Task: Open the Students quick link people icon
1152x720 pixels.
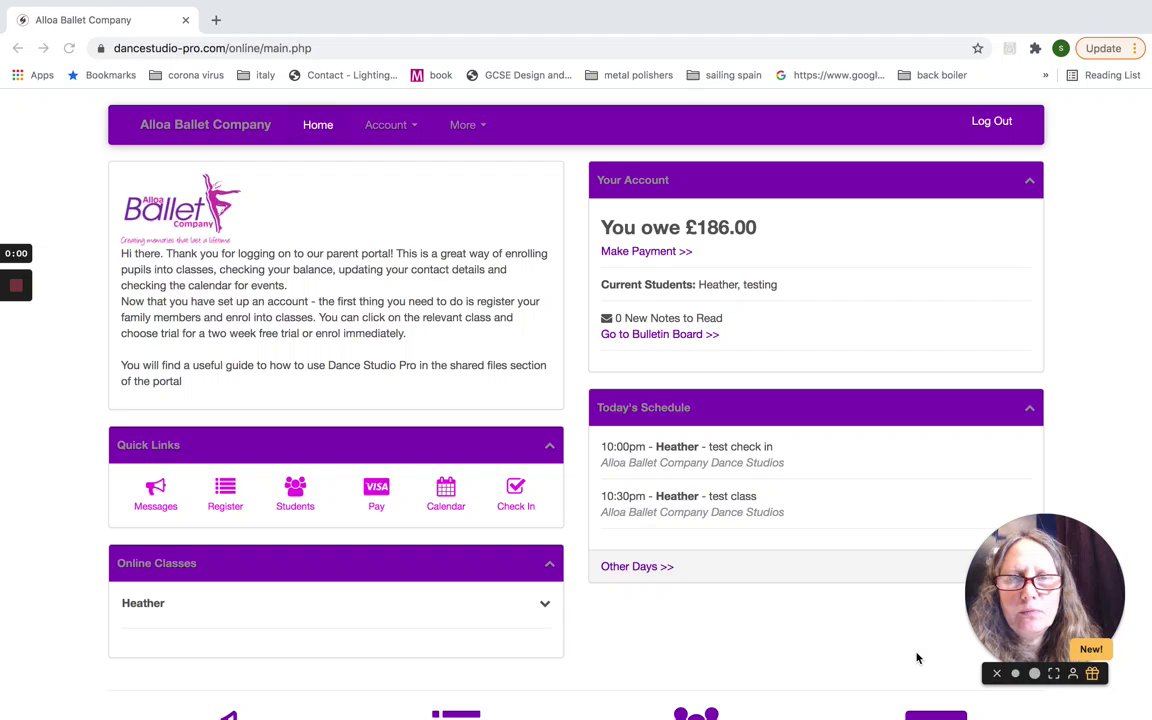Action: 295,486
